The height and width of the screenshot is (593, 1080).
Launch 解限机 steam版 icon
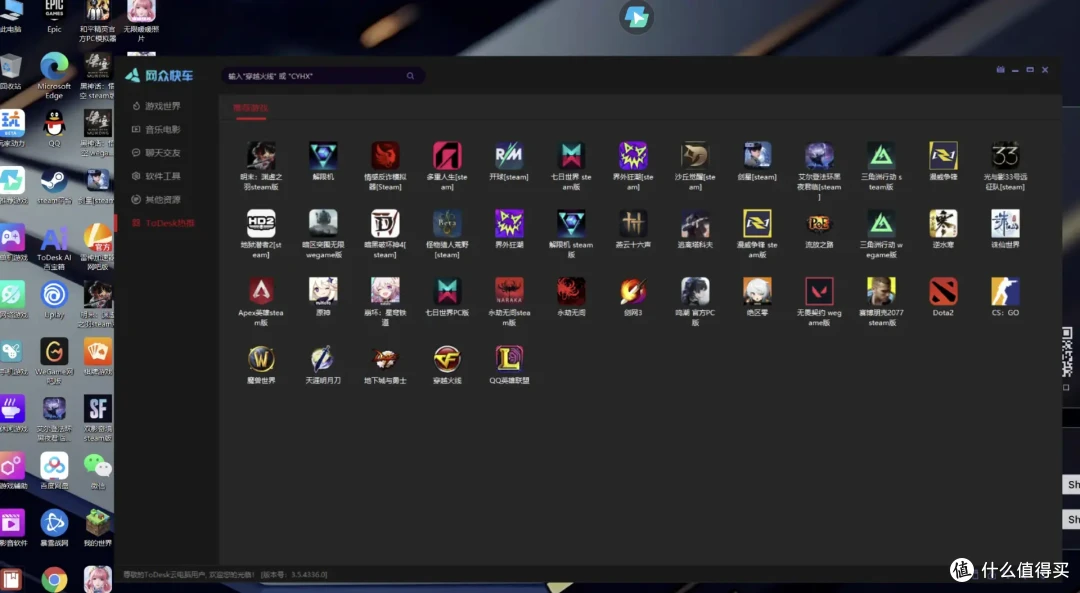pyautogui.click(x=571, y=224)
